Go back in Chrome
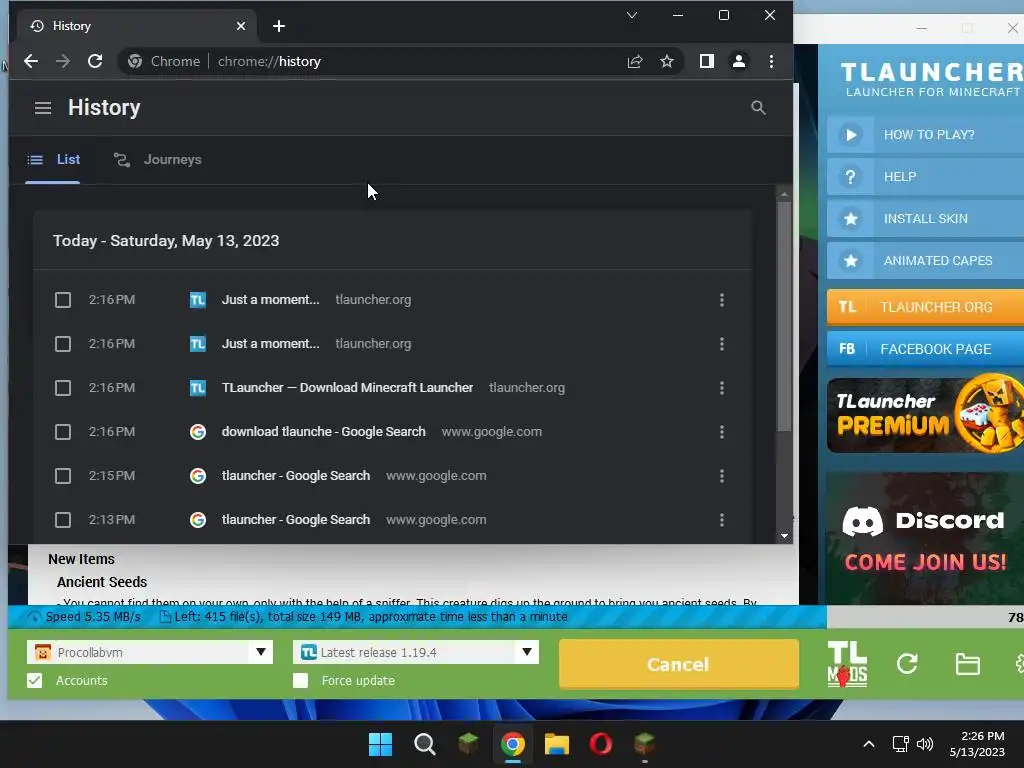Image resolution: width=1024 pixels, height=768 pixels. (x=31, y=61)
